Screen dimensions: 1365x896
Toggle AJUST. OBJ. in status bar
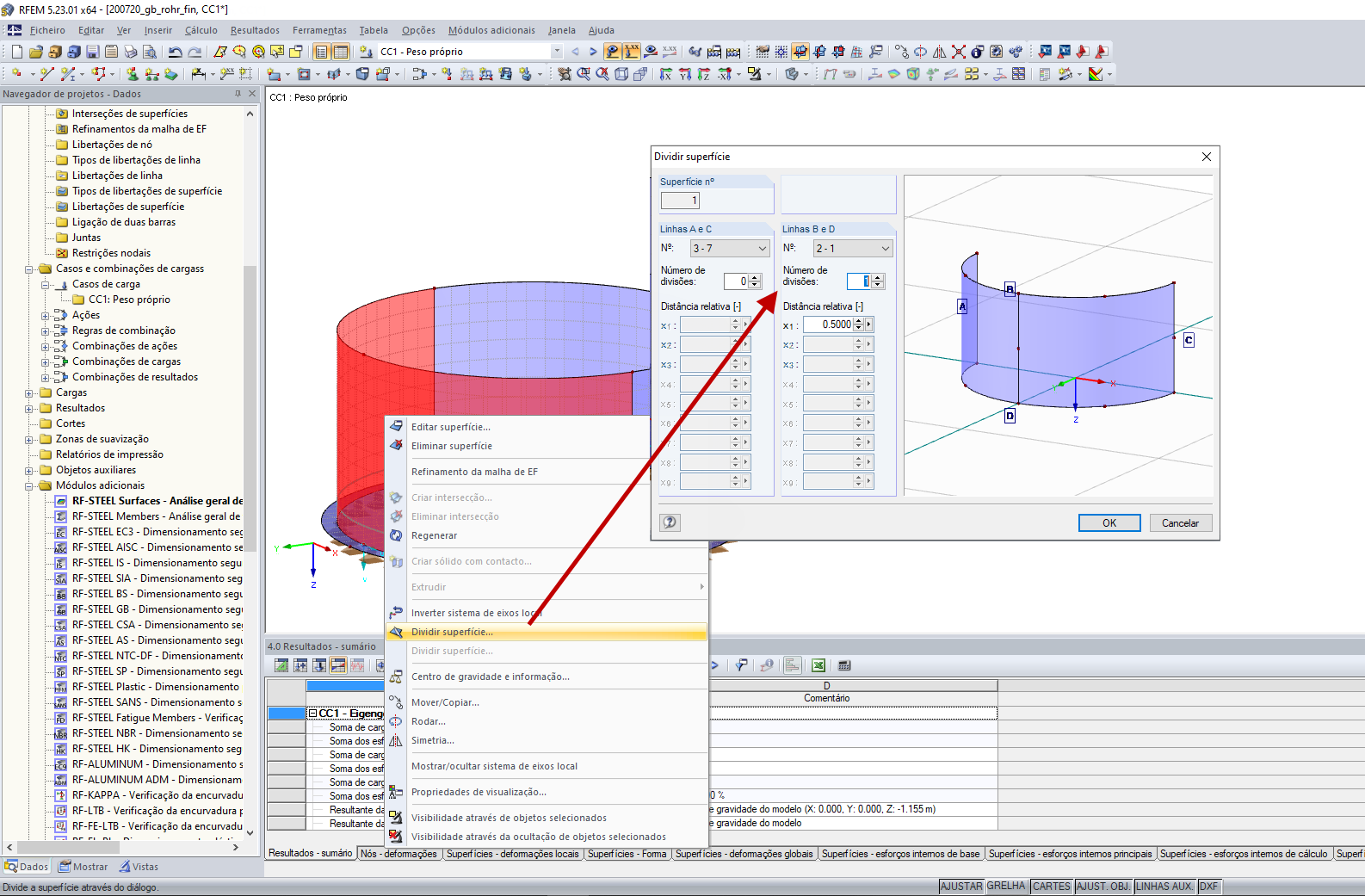pos(1103,887)
